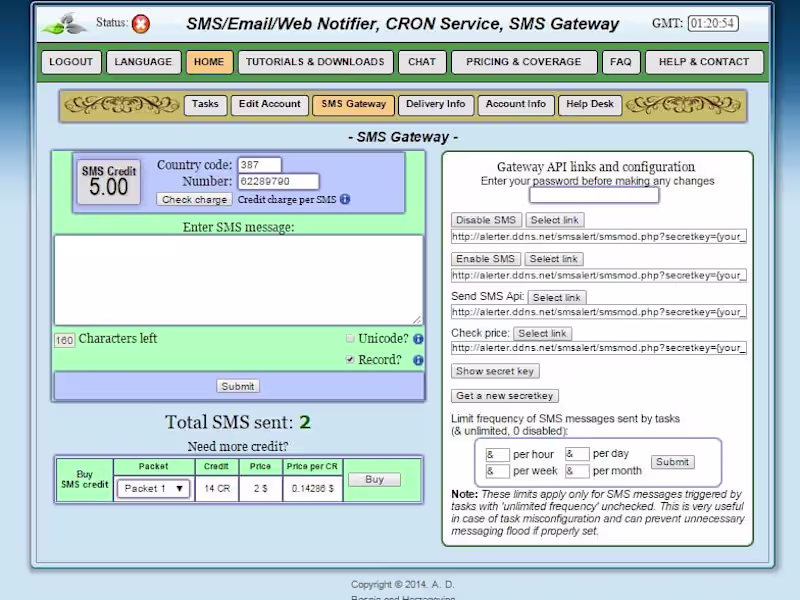
Task: Open the Record info icon
Action: [x=418, y=360]
